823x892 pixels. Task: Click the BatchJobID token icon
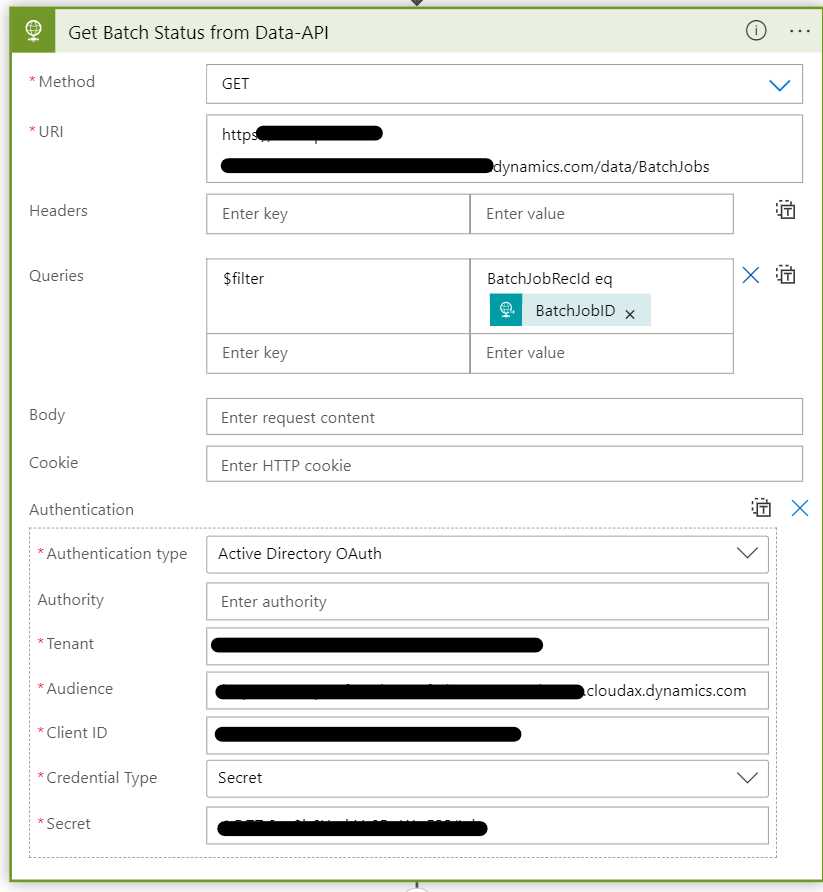pyautogui.click(x=506, y=310)
